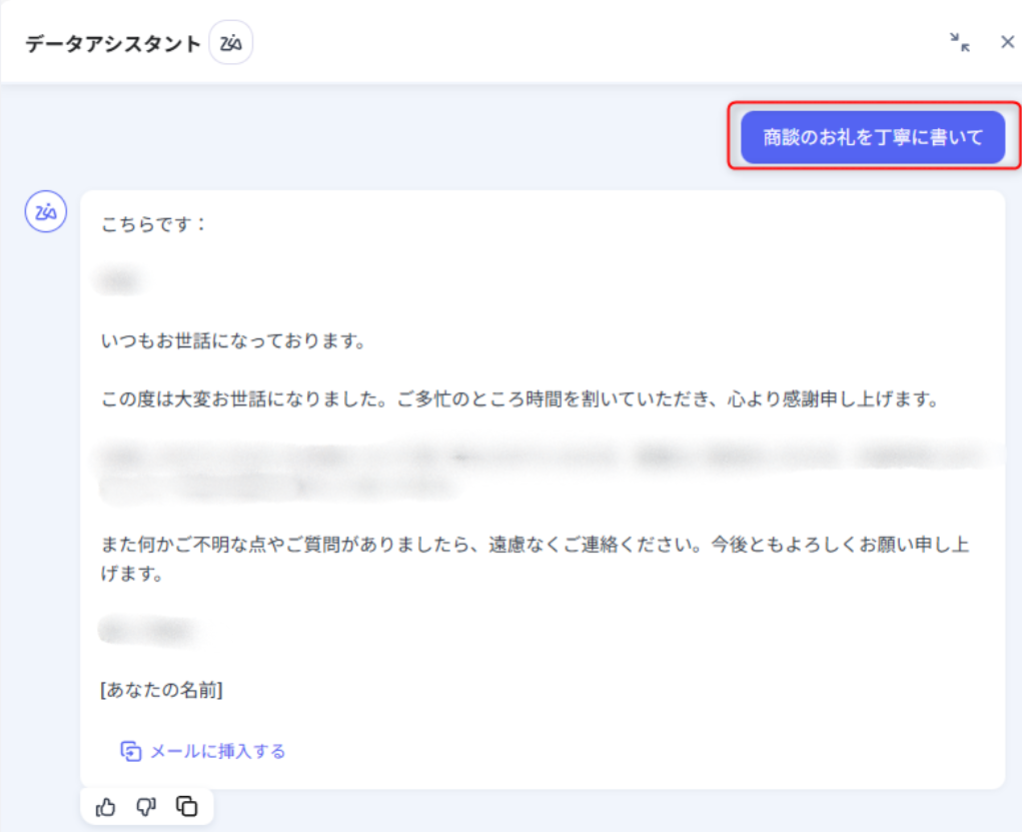Screen dimensions: 1022x832
Task: Close the データアシスタント panel
Action: (x=1007, y=42)
